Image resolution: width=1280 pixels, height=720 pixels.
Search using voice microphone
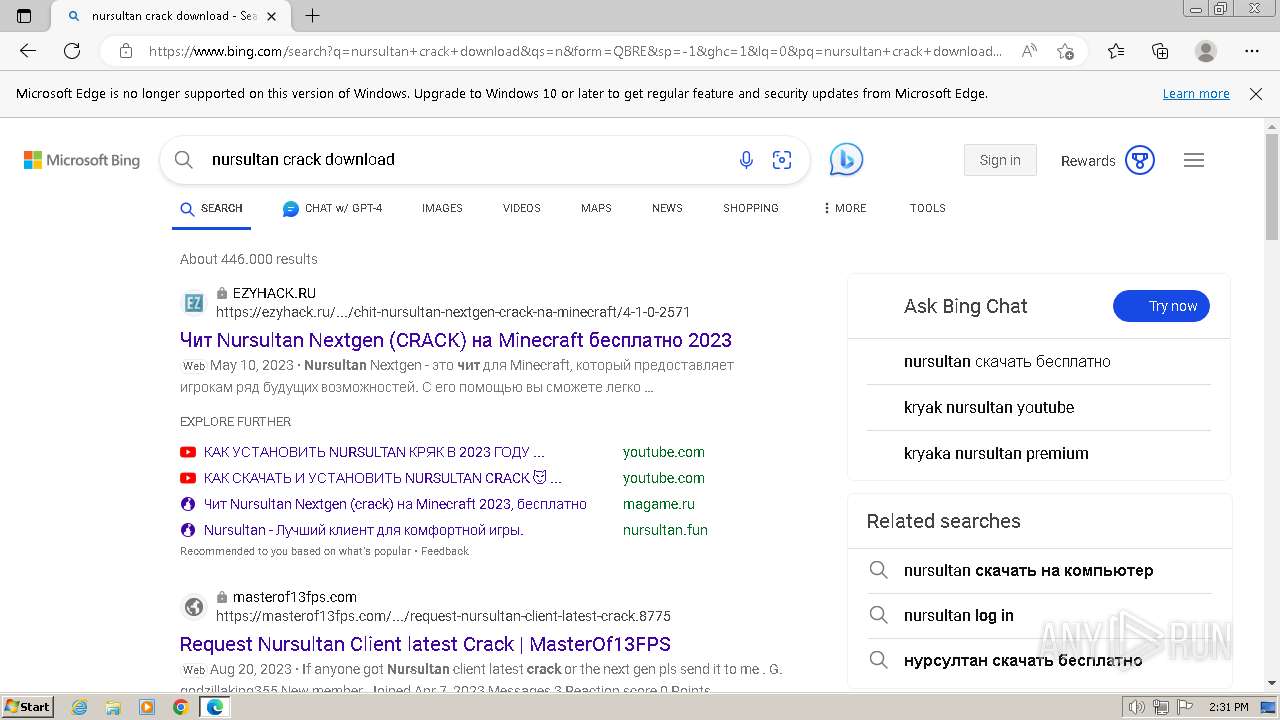point(746,160)
